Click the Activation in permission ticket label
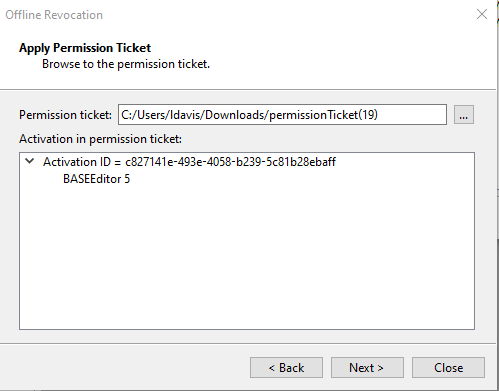The width and height of the screenshot is (499, 391). tap(100, 139)
